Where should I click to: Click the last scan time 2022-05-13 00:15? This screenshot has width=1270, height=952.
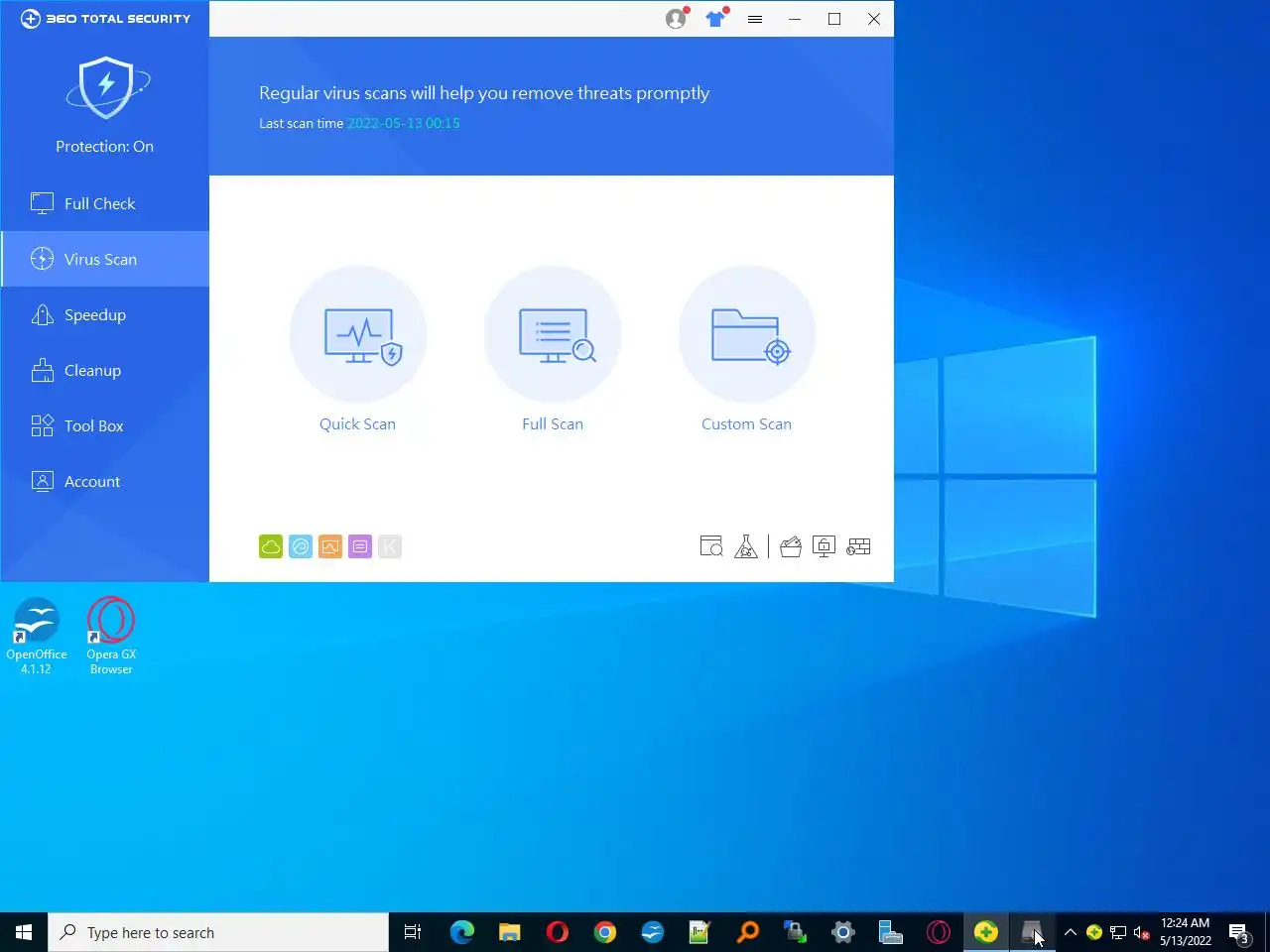[x=403, y=123]
